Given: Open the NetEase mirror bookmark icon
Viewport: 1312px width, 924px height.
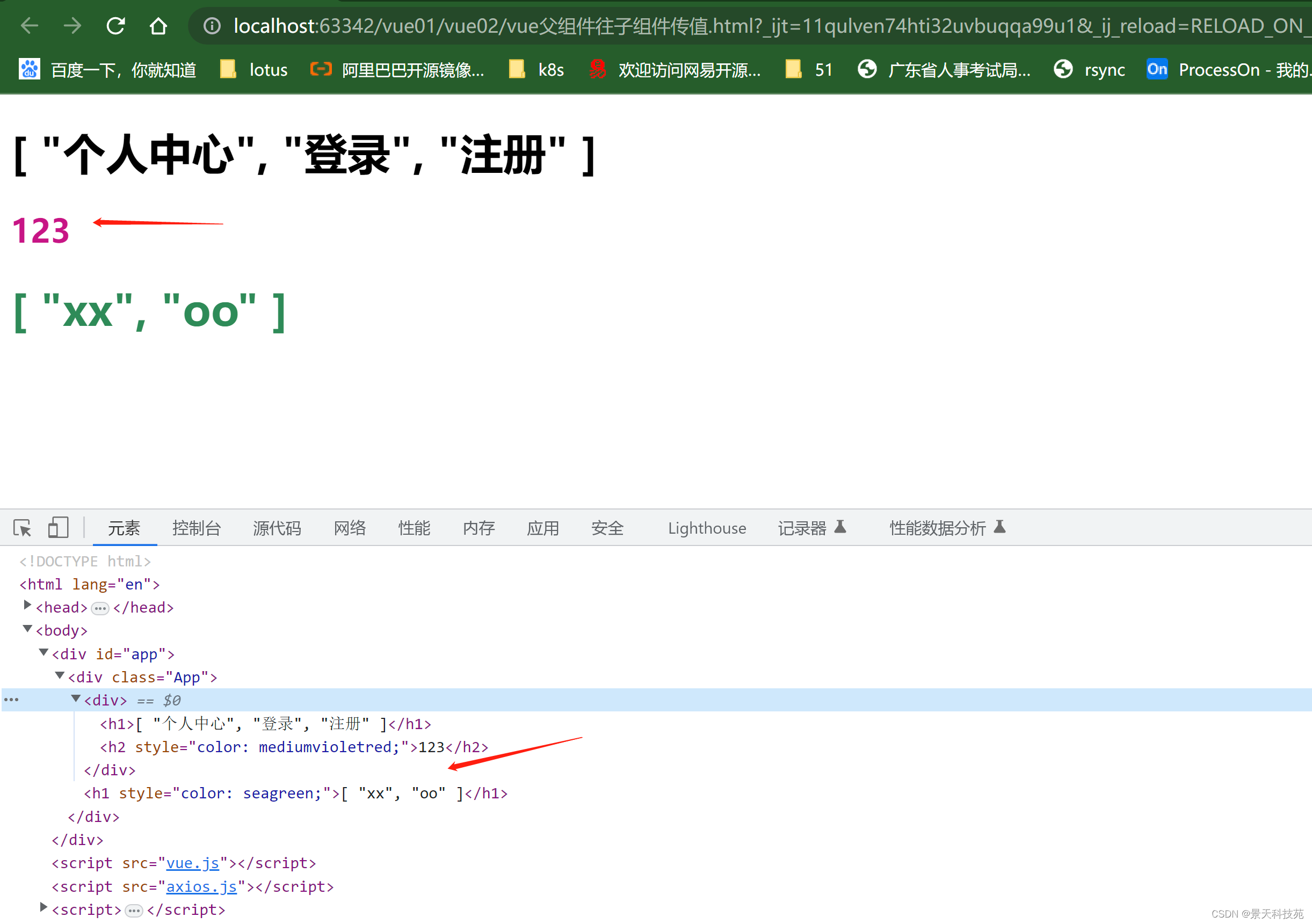Looking at the screenshot, I should coord(598,69).
